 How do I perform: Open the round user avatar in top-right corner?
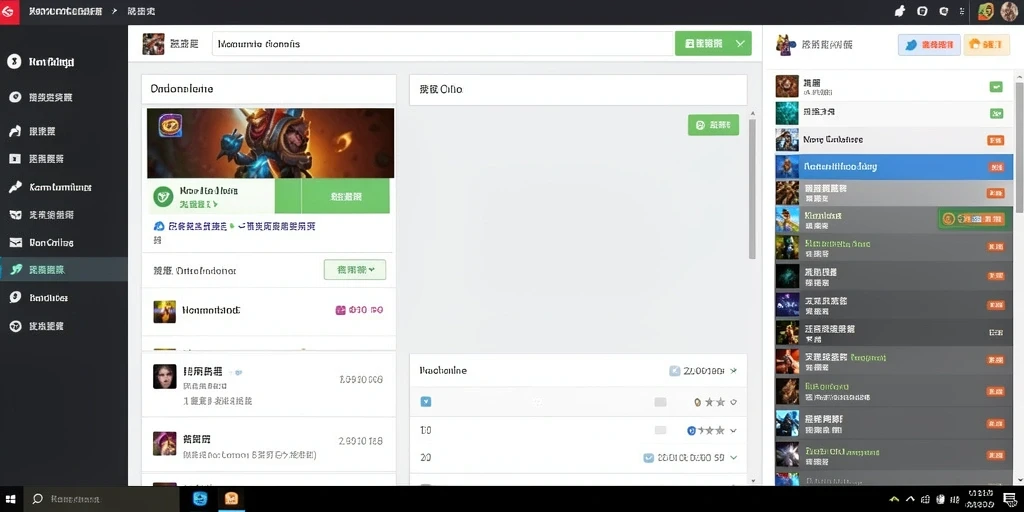click(x=1009, y=11)
